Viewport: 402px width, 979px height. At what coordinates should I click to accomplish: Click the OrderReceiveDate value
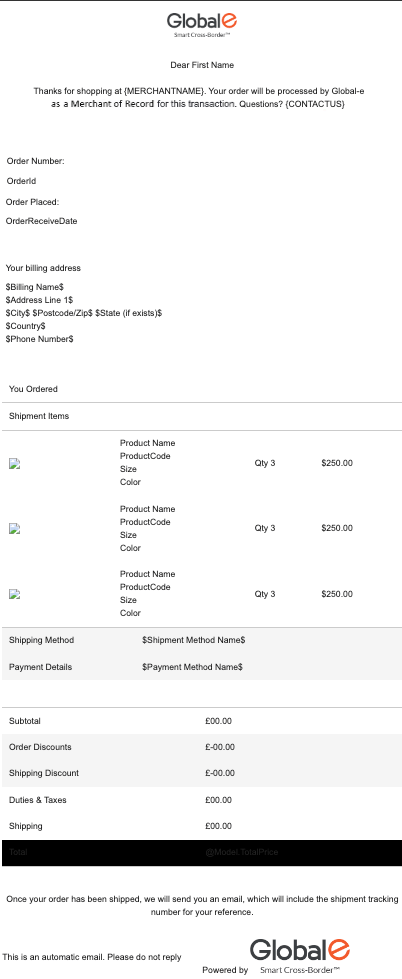pyautogui.click(x=41, y=221)
